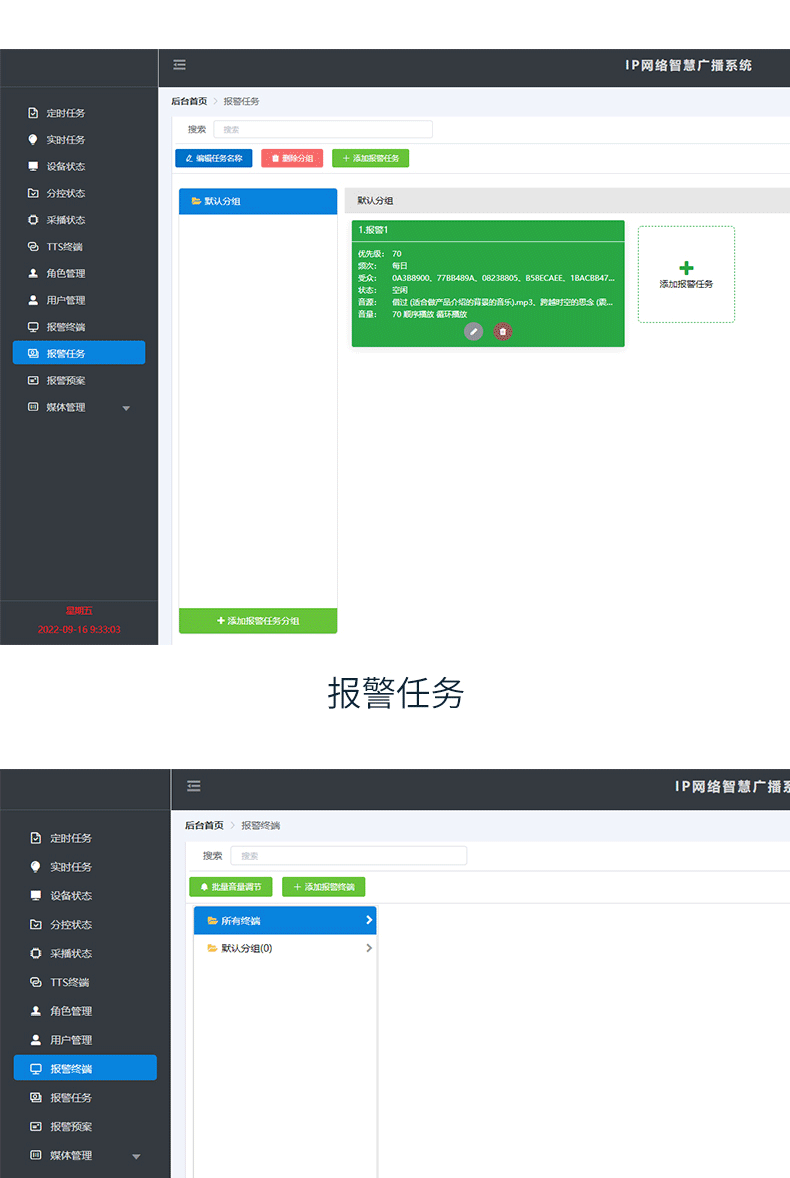790x1178 pixels.
Task: Open 报警预案 in the 报警任务 page sidebar
Action: [65, 380]
